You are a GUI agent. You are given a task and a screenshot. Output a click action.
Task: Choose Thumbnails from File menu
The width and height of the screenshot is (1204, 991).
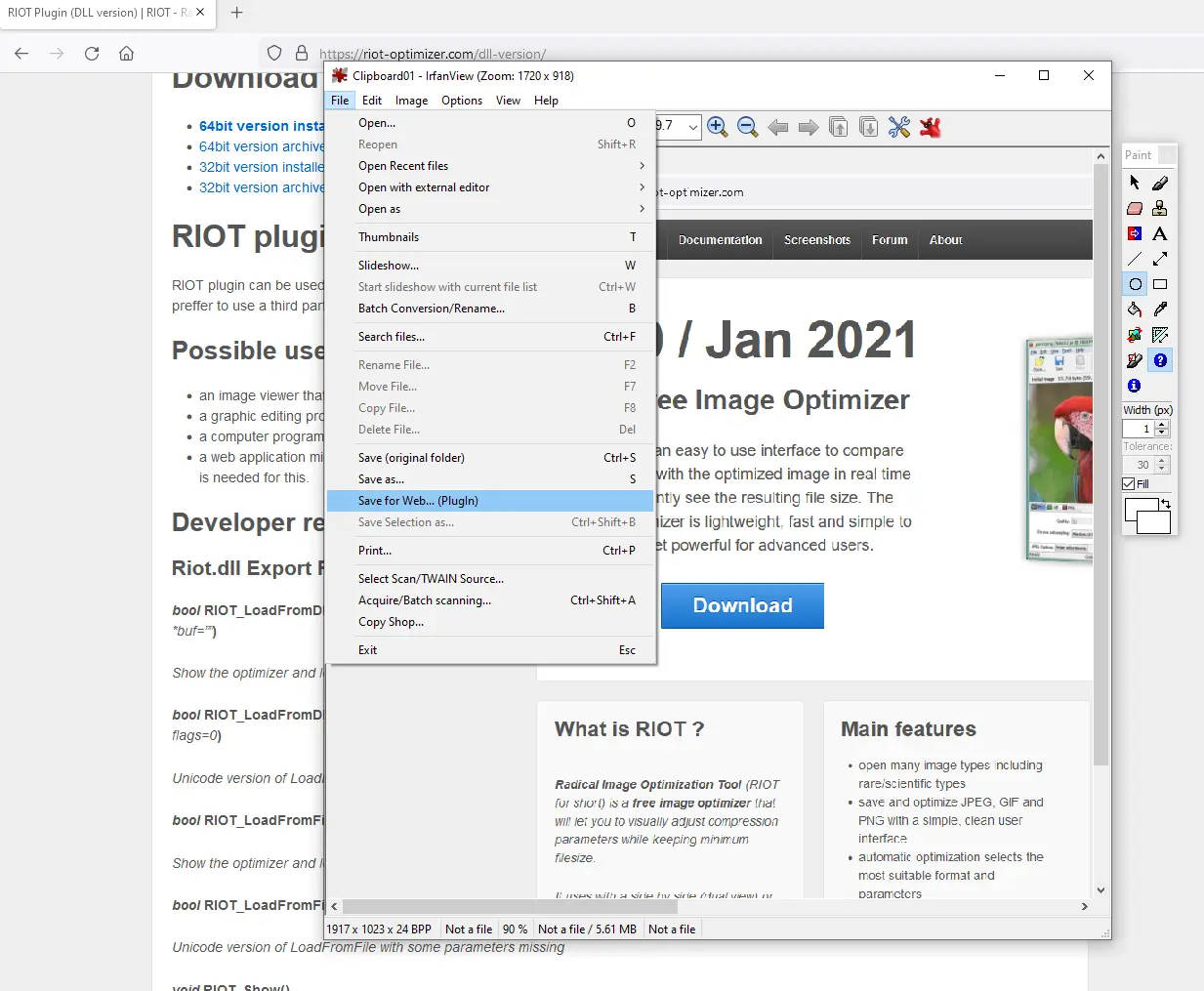tap(490, 237)
